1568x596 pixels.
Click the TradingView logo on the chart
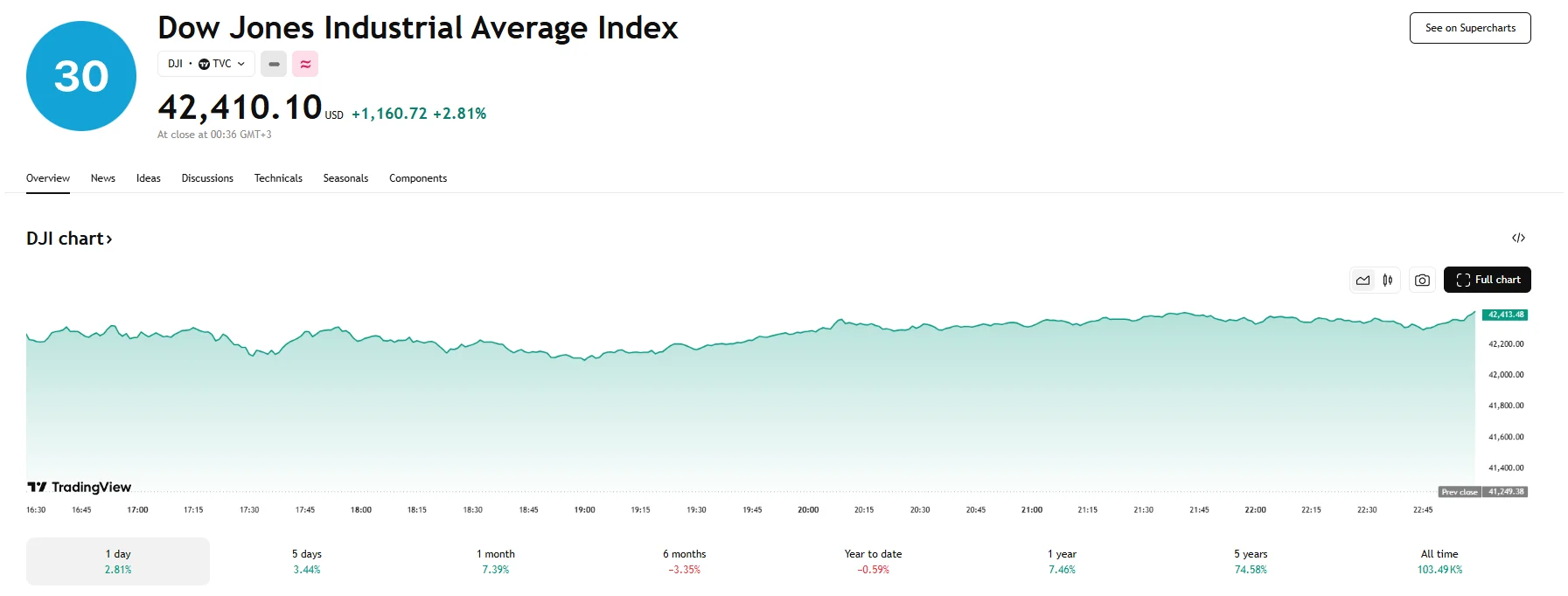click(79, 486)
